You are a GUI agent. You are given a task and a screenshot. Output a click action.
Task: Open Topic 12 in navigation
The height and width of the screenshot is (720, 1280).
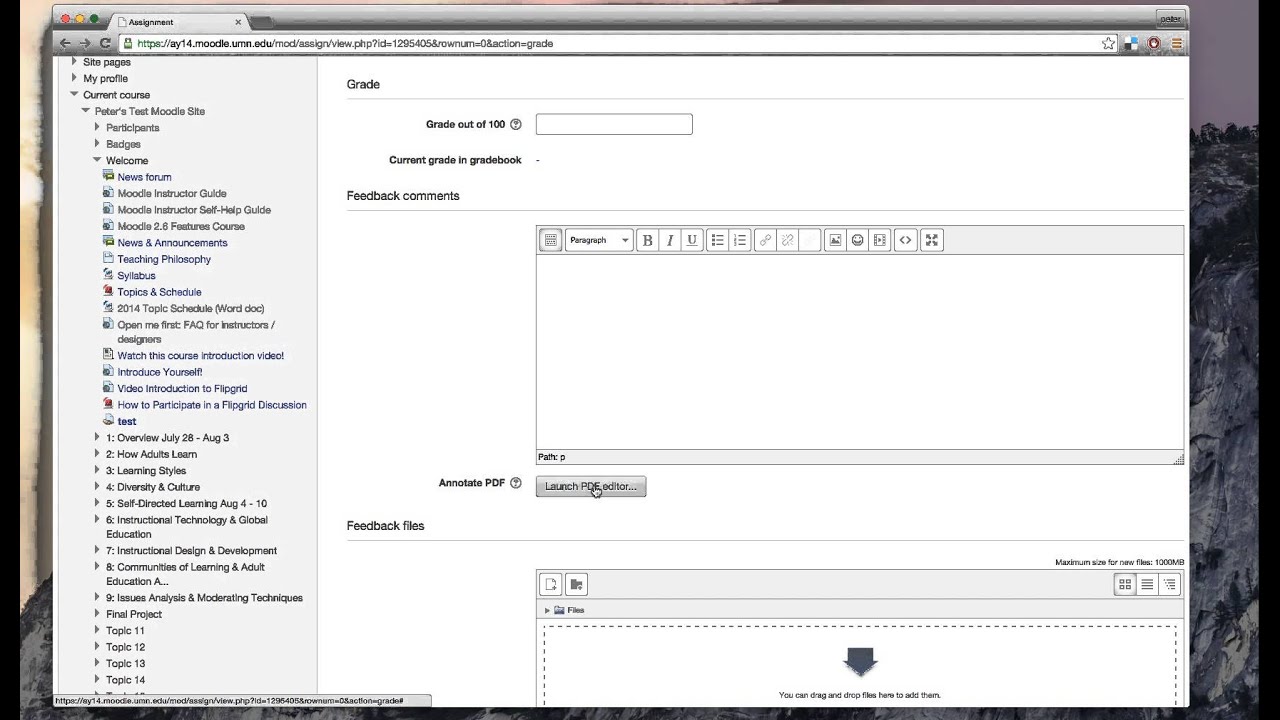126,647
